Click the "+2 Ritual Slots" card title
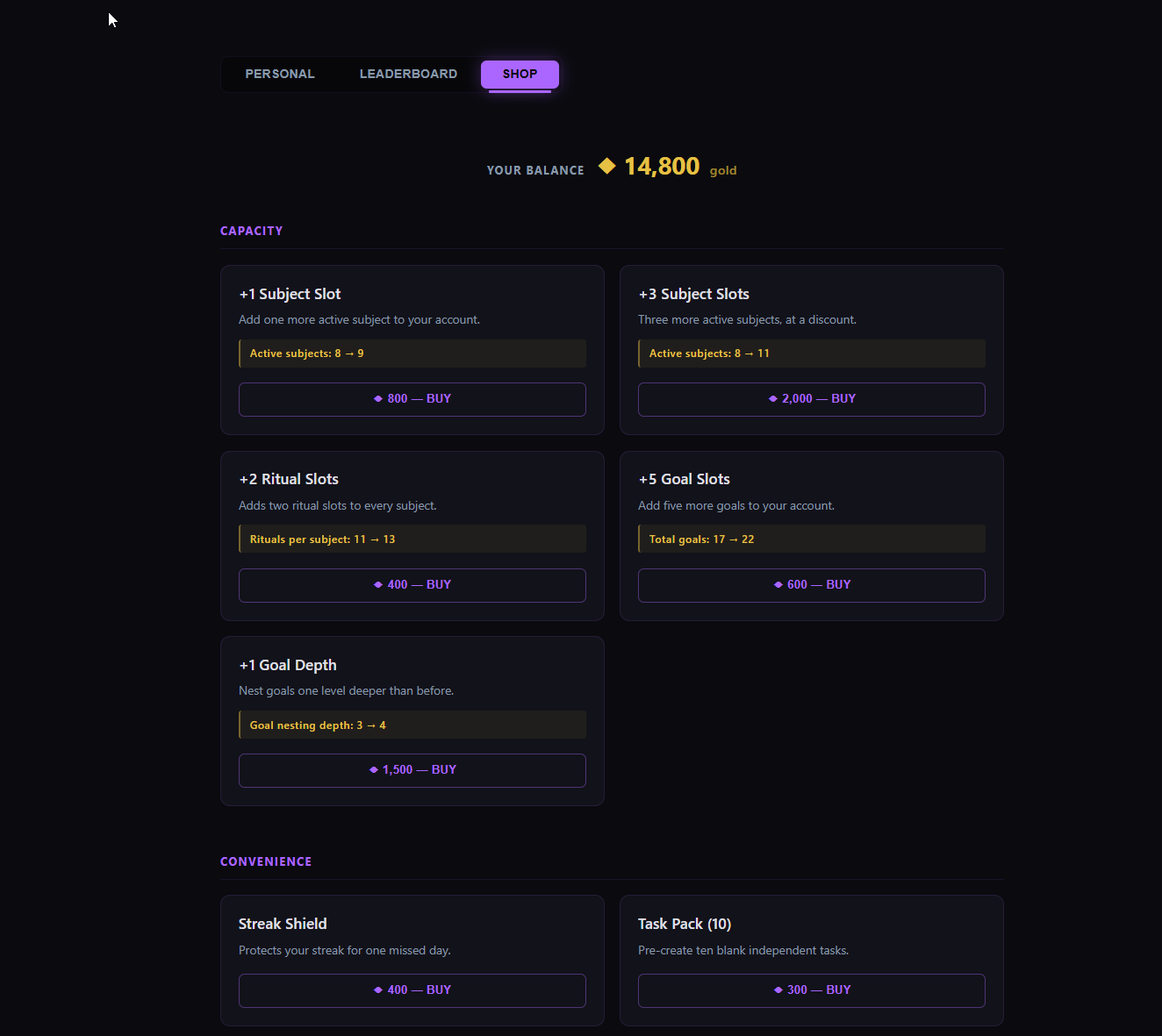This screenshot has width=1162, height=1036. [x=289, y=479]
